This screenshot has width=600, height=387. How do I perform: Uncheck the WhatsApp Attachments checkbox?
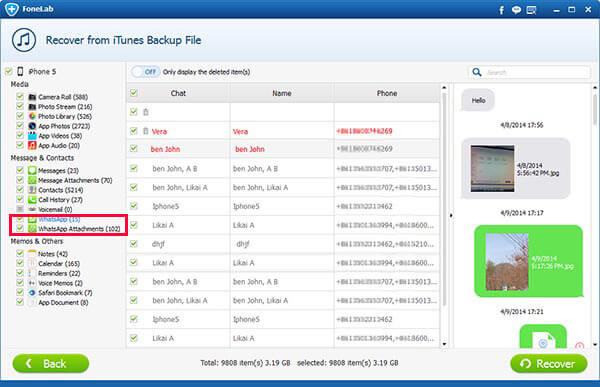tap(20, 229)
